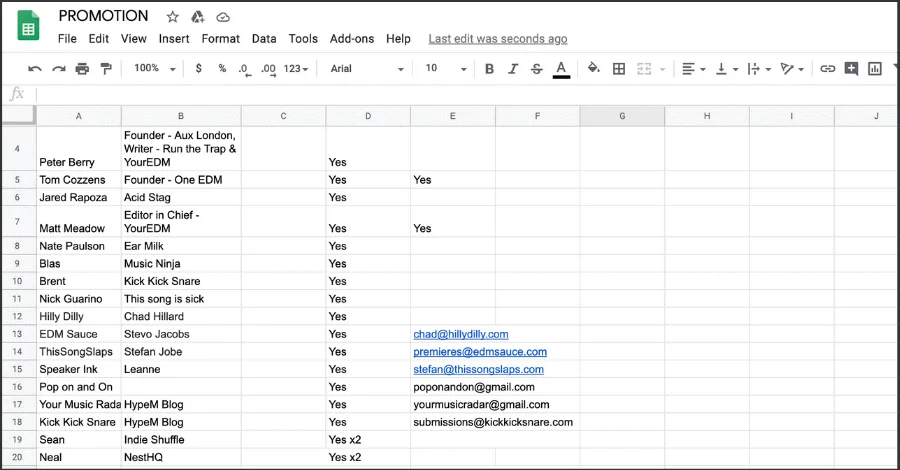Viewport: 900px width, 470px height.
Task: Star the PROMOTION document
Action: (x=172, y=17)
